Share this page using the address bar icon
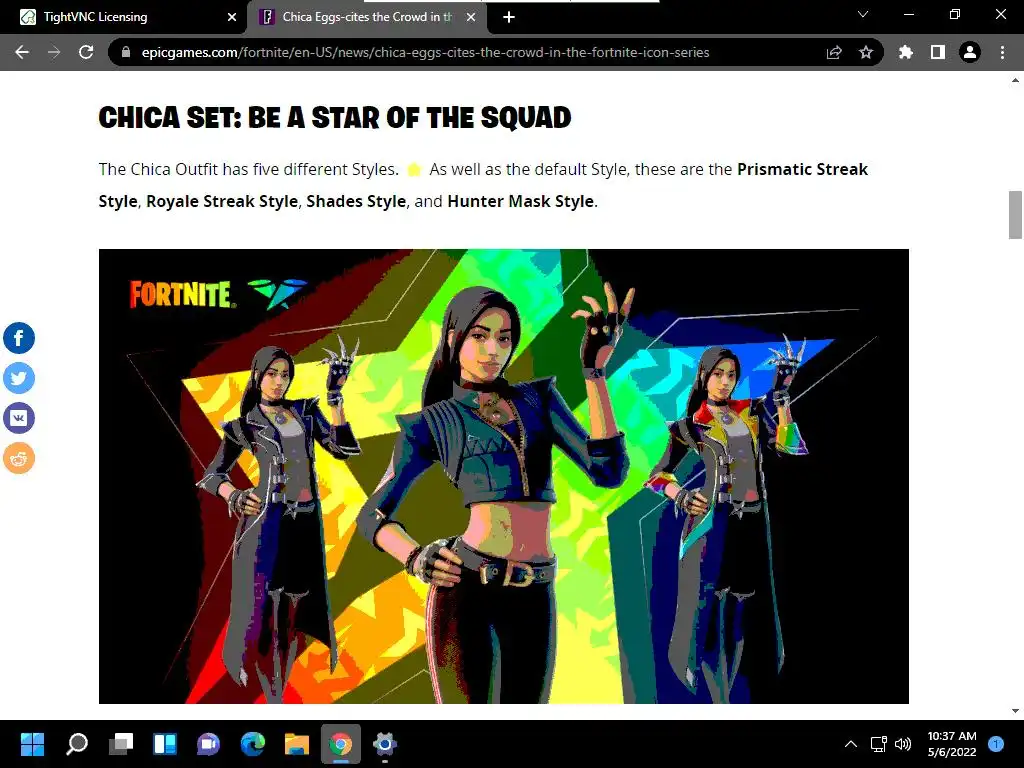This screenshot has height=768, width=1024. (834, 52)
